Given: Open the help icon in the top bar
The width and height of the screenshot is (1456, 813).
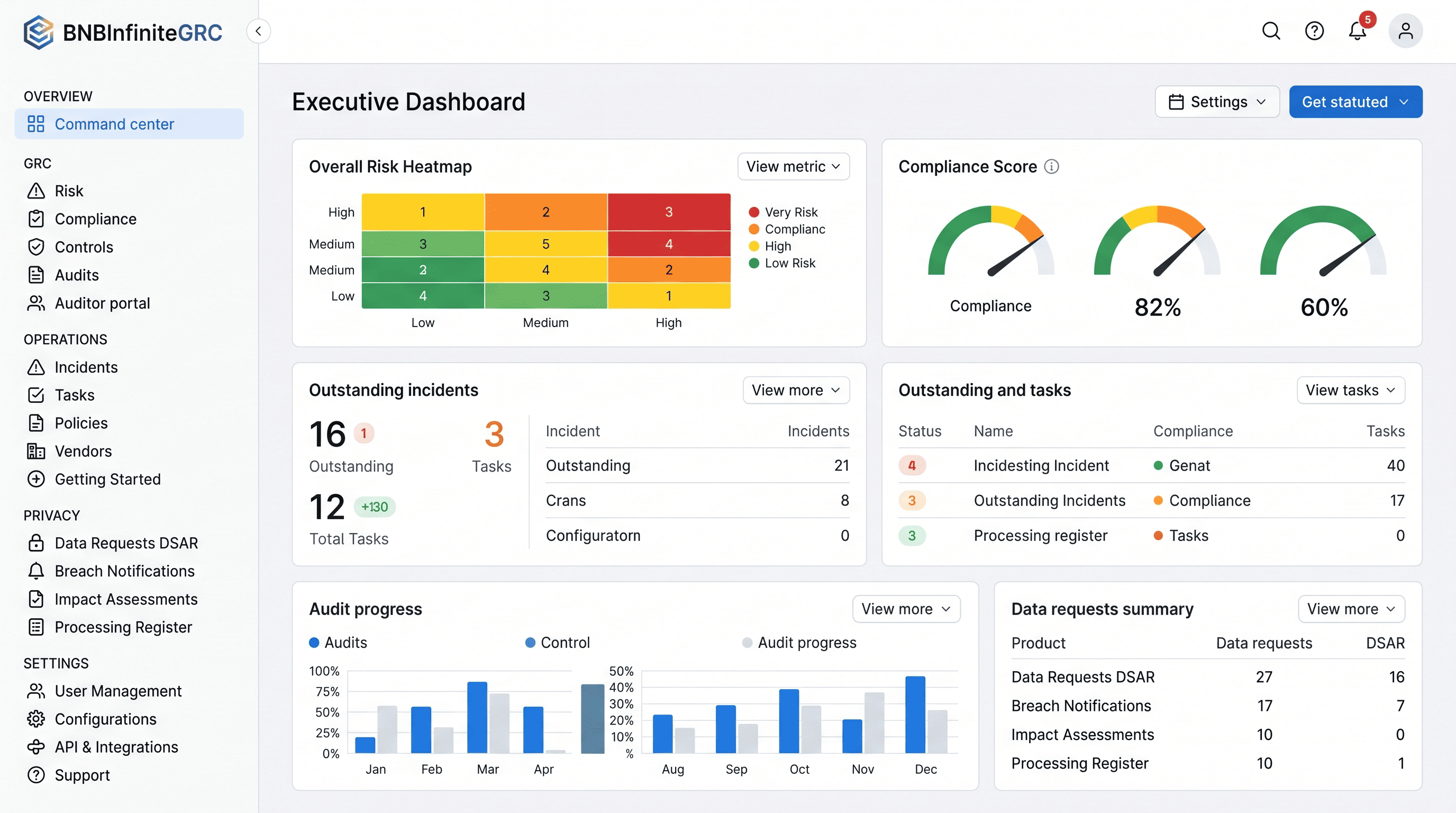Looking at the screenshot, I should click(x=1314, y=32).
